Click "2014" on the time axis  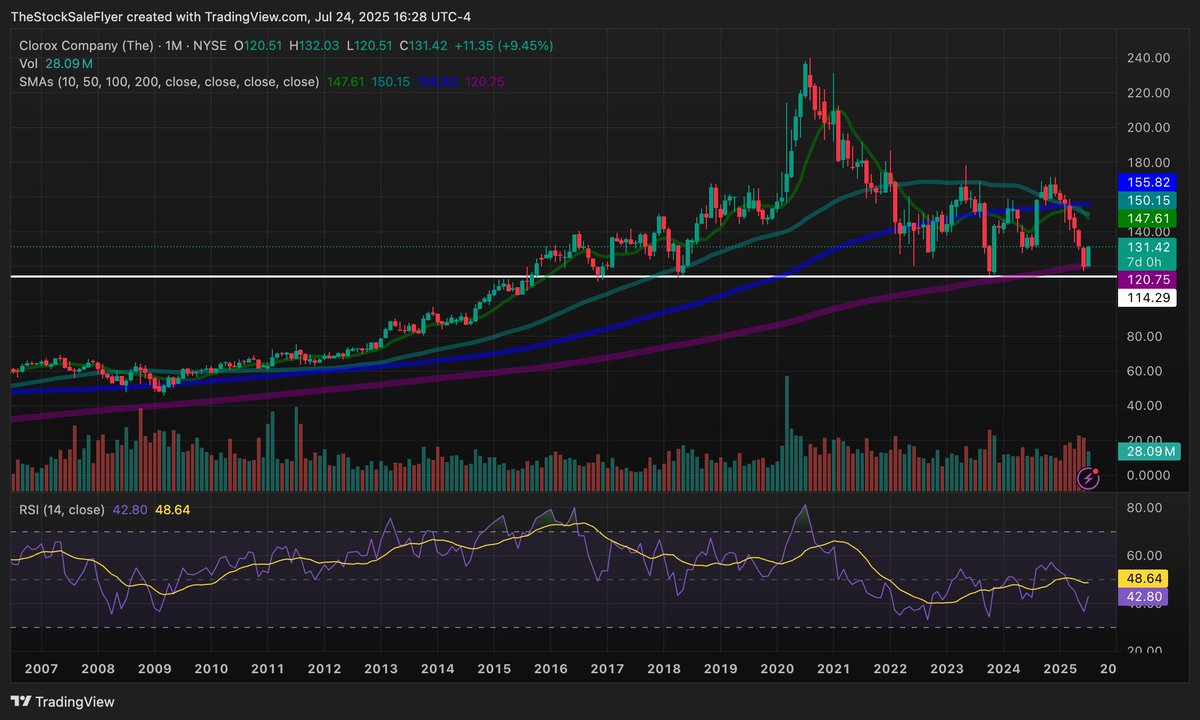(437, 669)
